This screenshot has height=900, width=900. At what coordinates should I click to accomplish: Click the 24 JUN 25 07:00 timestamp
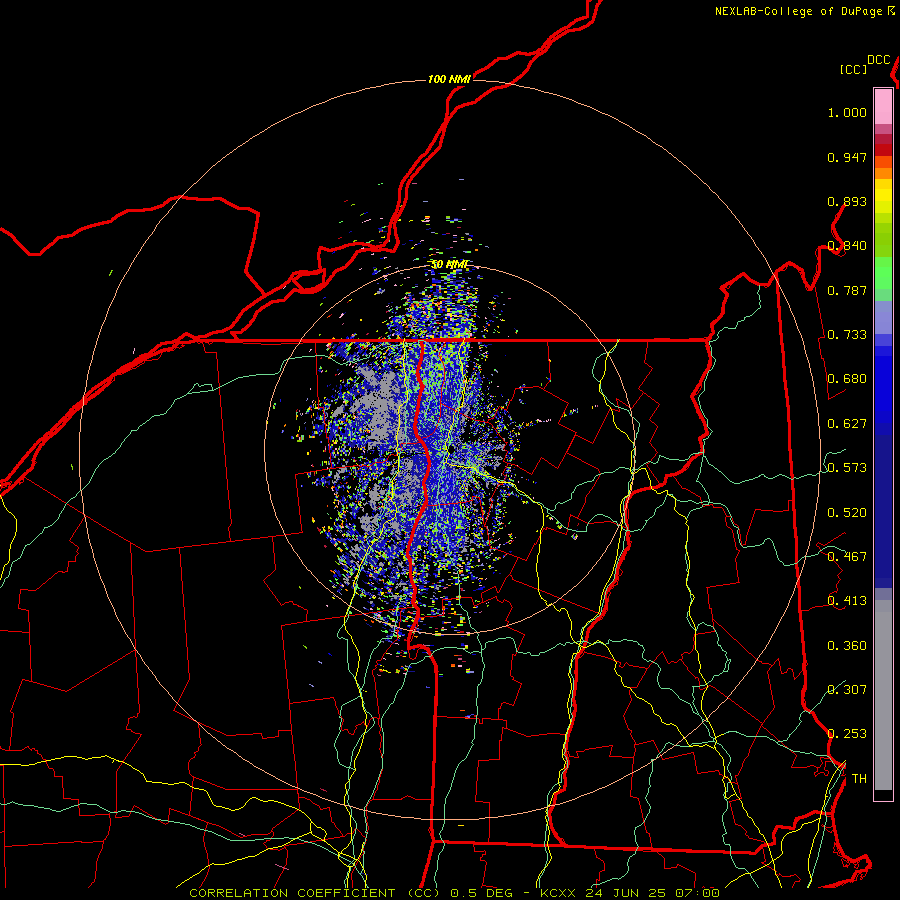click(x=653, y=893)
